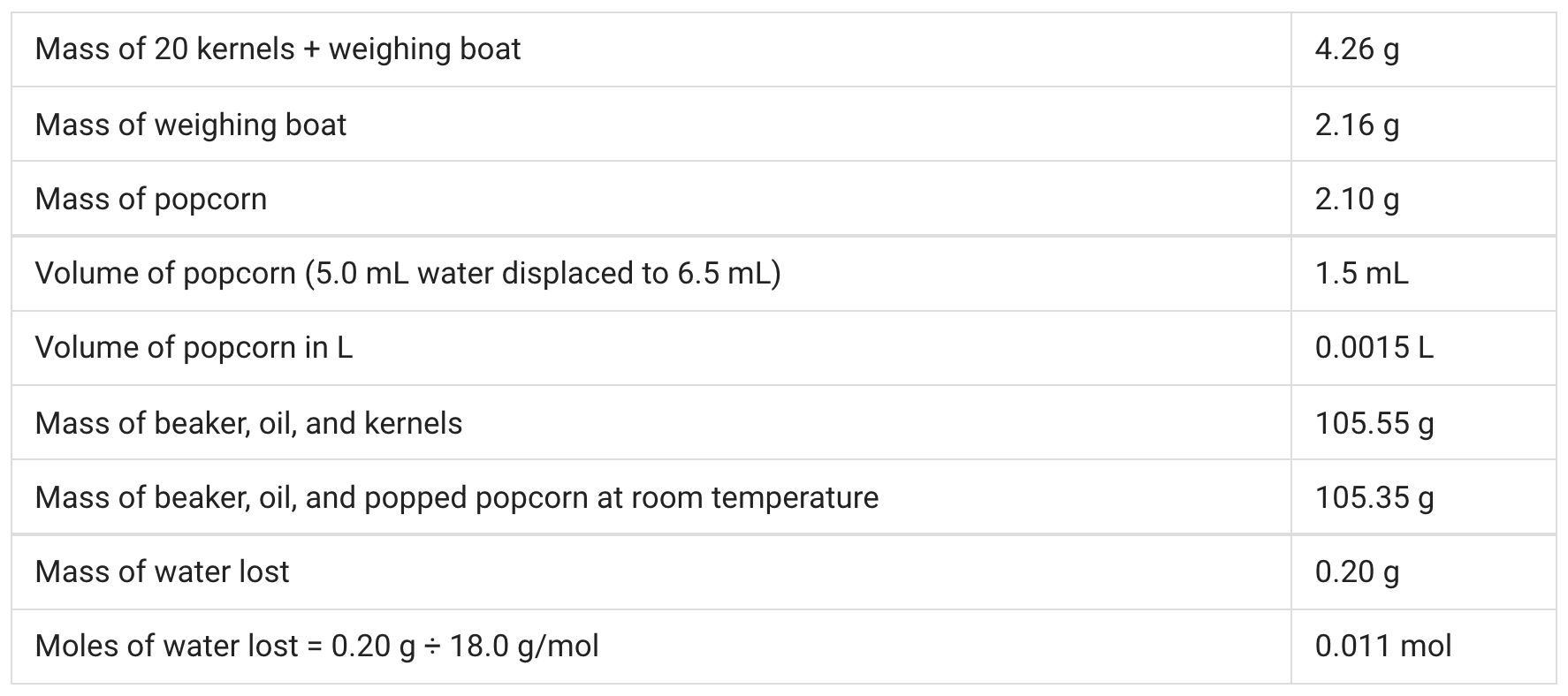This screenshot has width=1568, height=696.
Task: Select 'Mass of beaker, oil, and kernels' cell
Action: pyautogui.click(x=651, y=422)
